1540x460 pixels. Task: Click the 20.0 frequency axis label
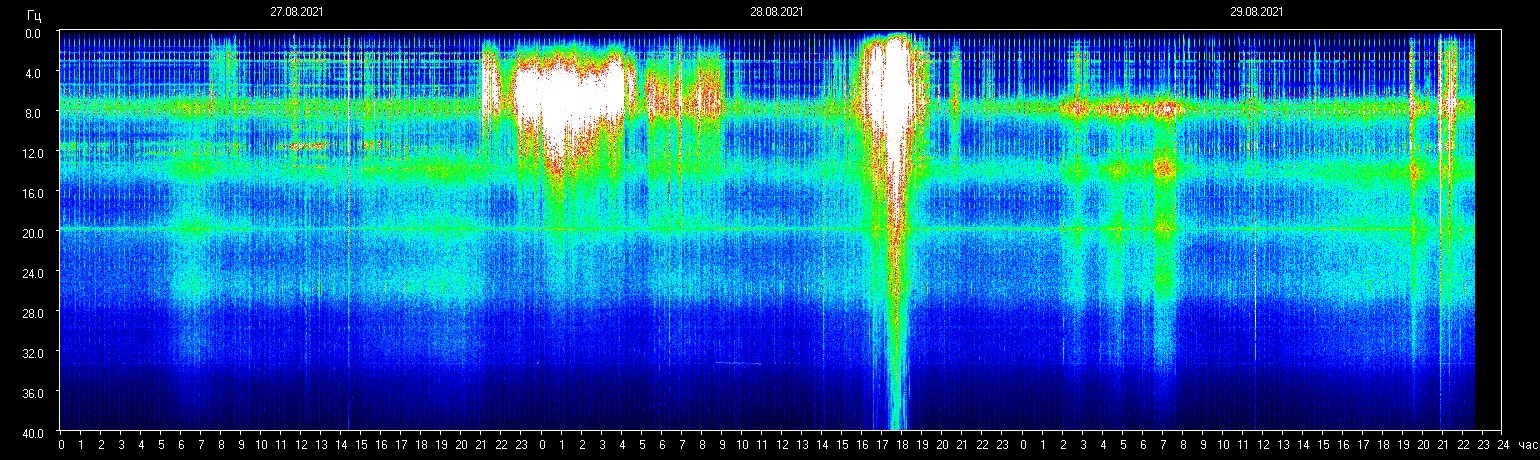pos(32,233)
